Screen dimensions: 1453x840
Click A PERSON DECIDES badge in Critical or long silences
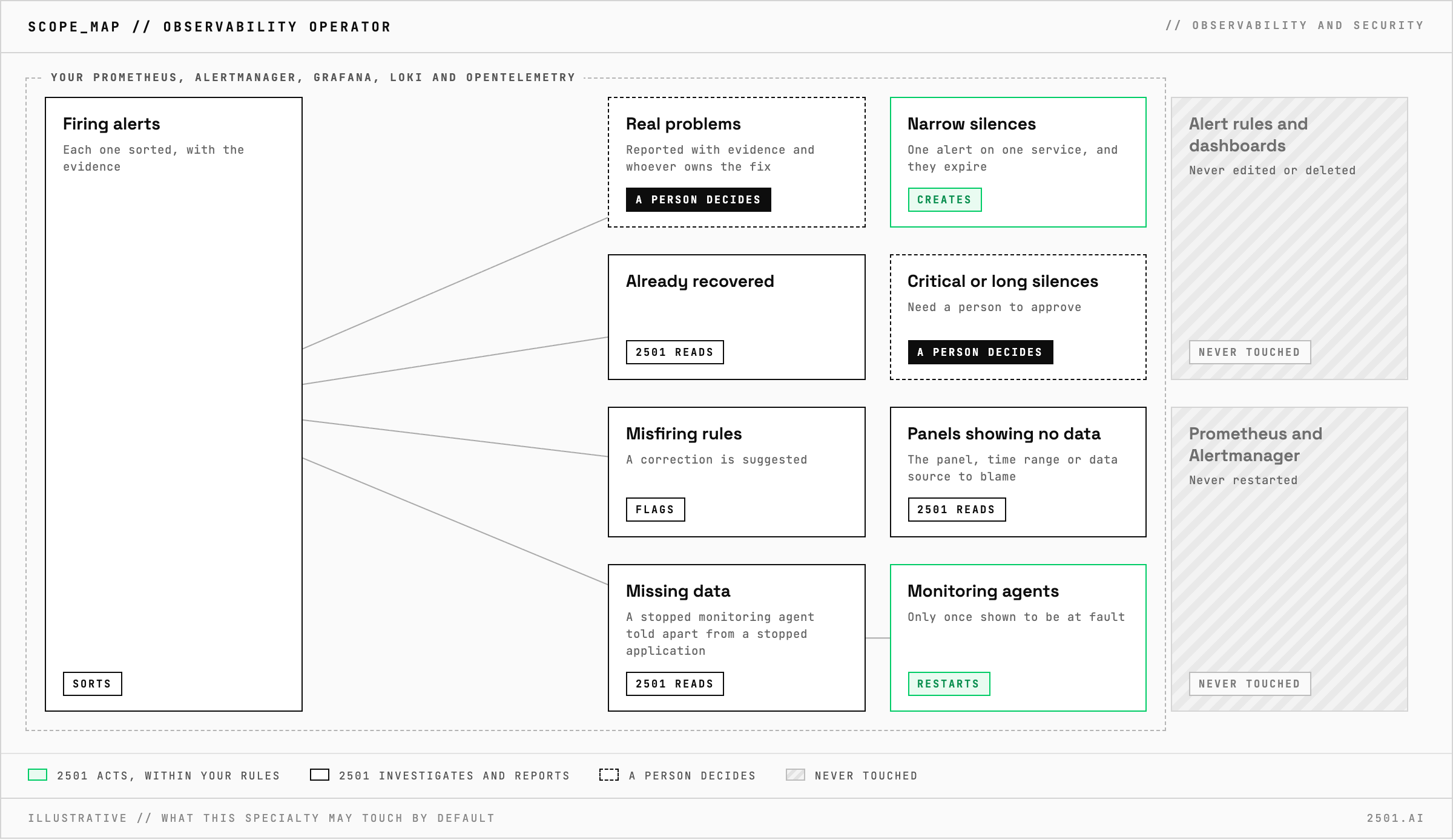(x=980, y=352)
